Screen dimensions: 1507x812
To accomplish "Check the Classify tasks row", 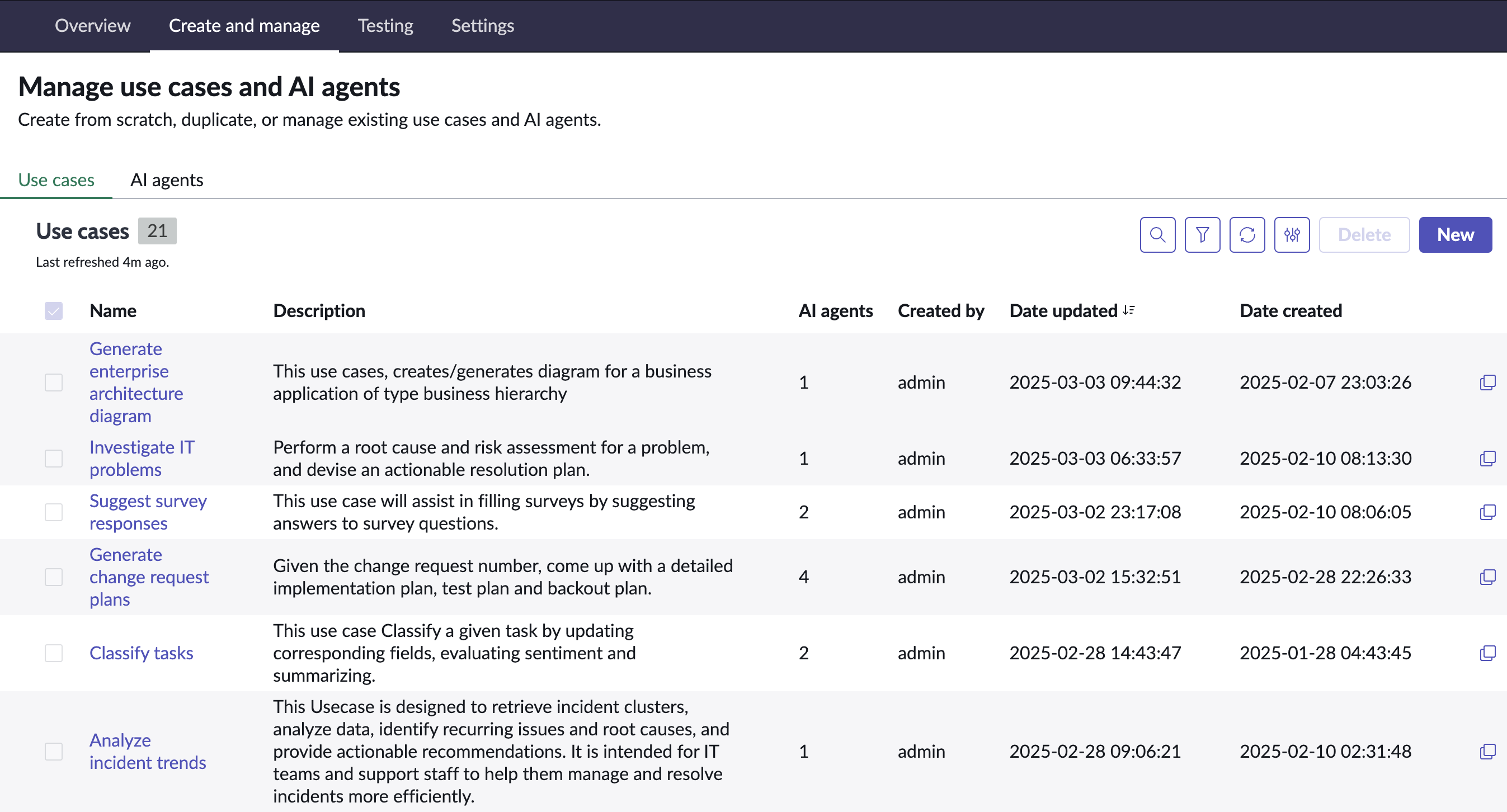I will (53, 653).
